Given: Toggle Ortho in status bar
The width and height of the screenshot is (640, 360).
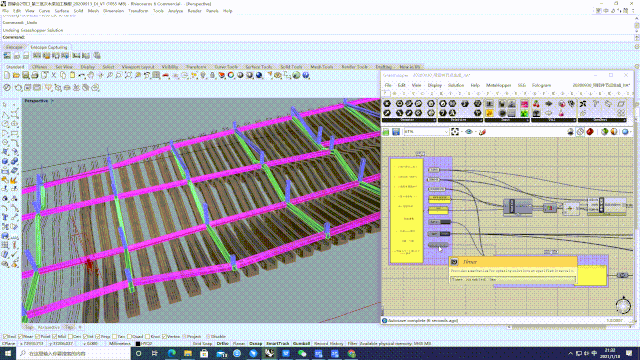Looking at the screenshot, I should point(222,344).
